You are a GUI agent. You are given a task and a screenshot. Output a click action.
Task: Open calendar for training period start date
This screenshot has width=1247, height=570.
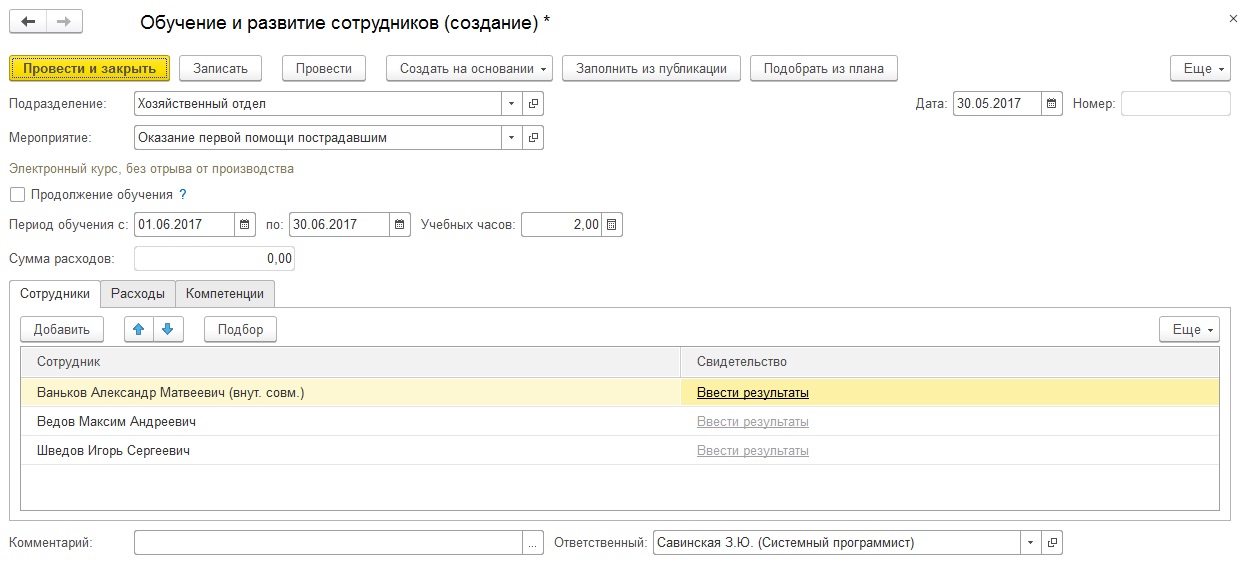pos(245,225)
